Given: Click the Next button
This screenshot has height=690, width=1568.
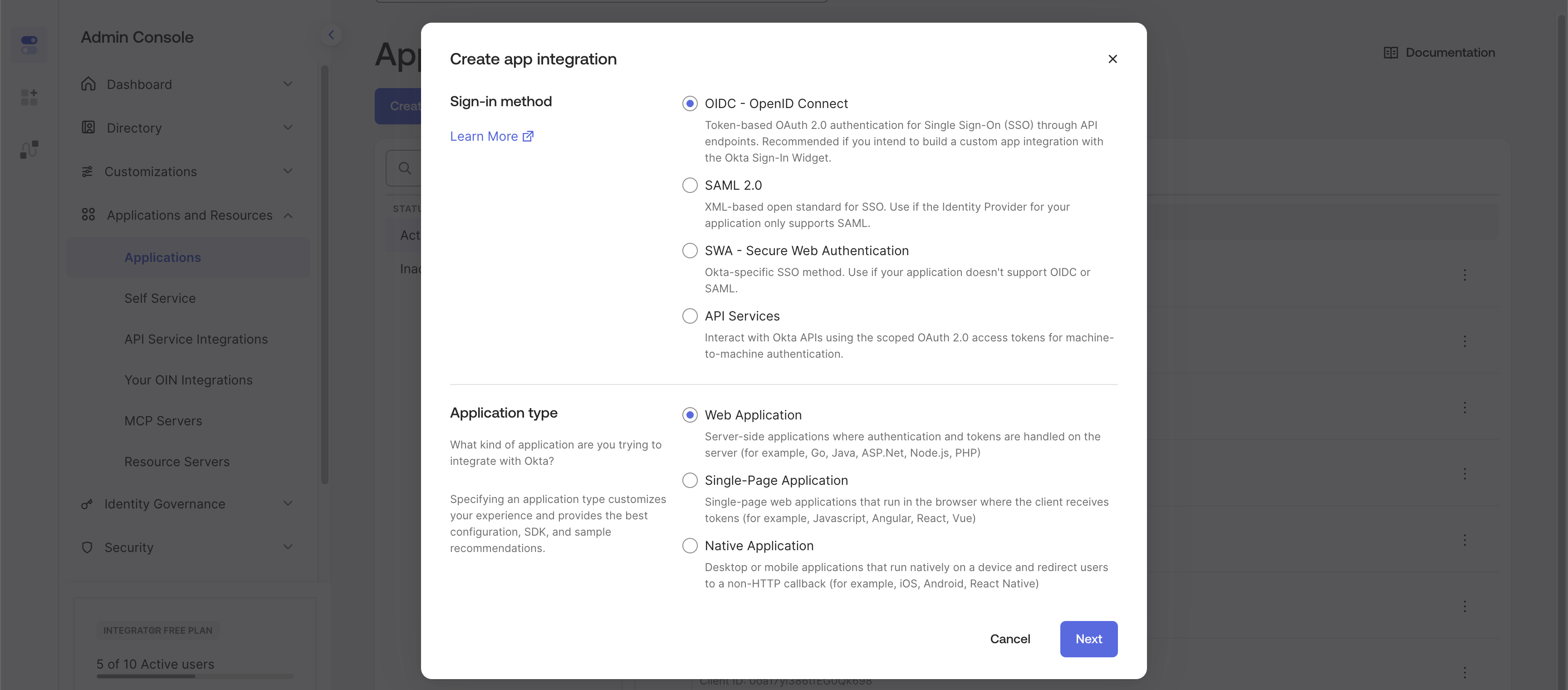Looking at the screenshot, I should pos(1088,638).
